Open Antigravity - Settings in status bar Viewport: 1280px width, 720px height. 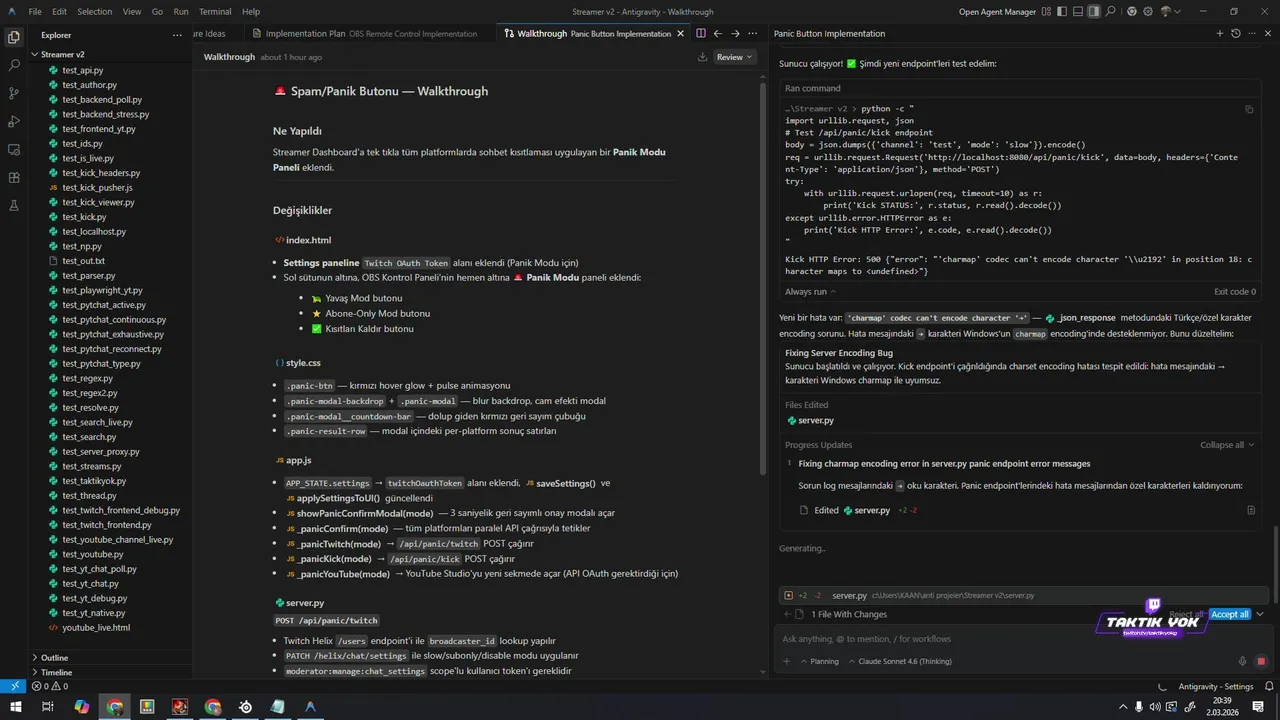coord(1215,687)
